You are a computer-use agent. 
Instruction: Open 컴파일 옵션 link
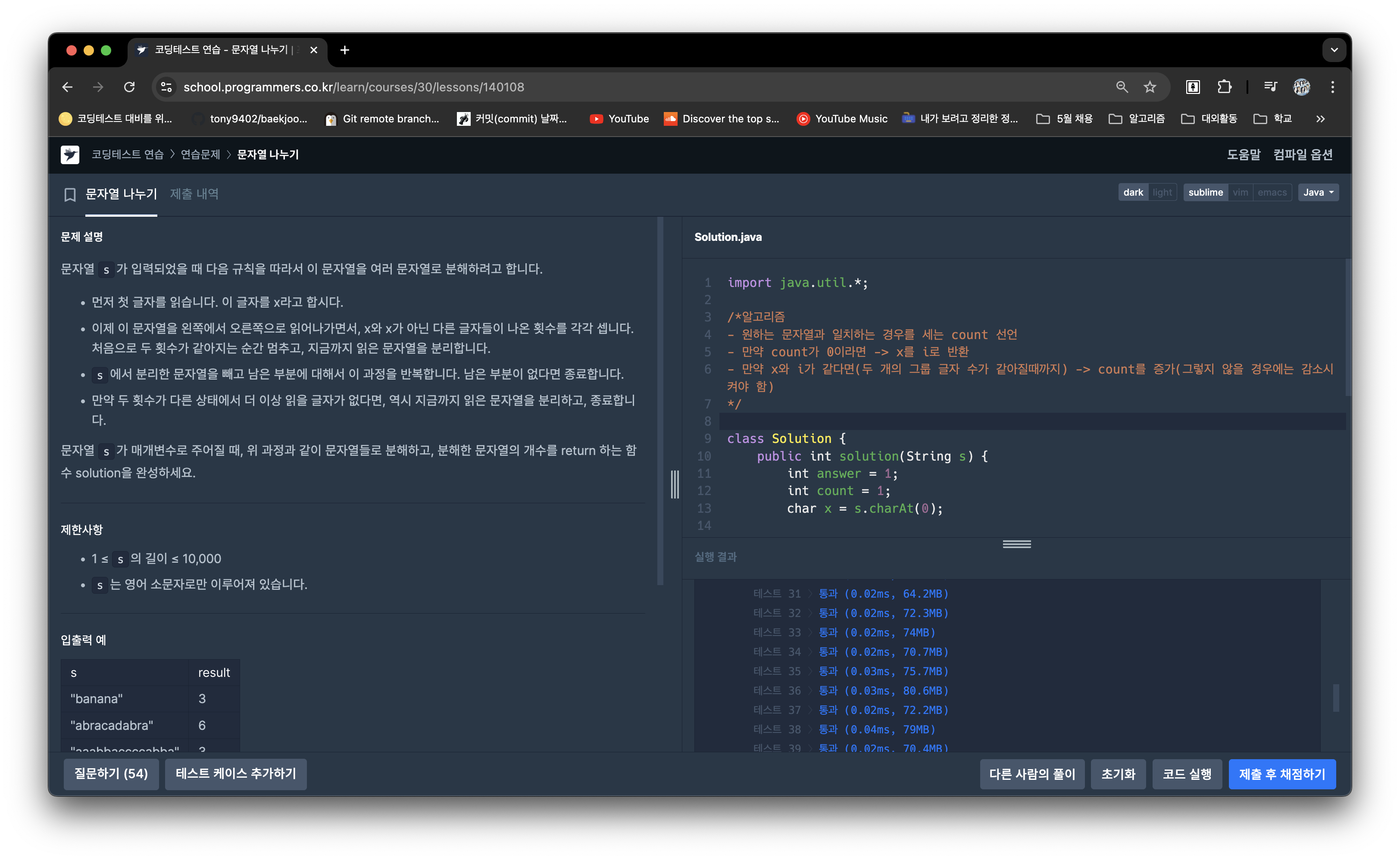coord(1303,155)
